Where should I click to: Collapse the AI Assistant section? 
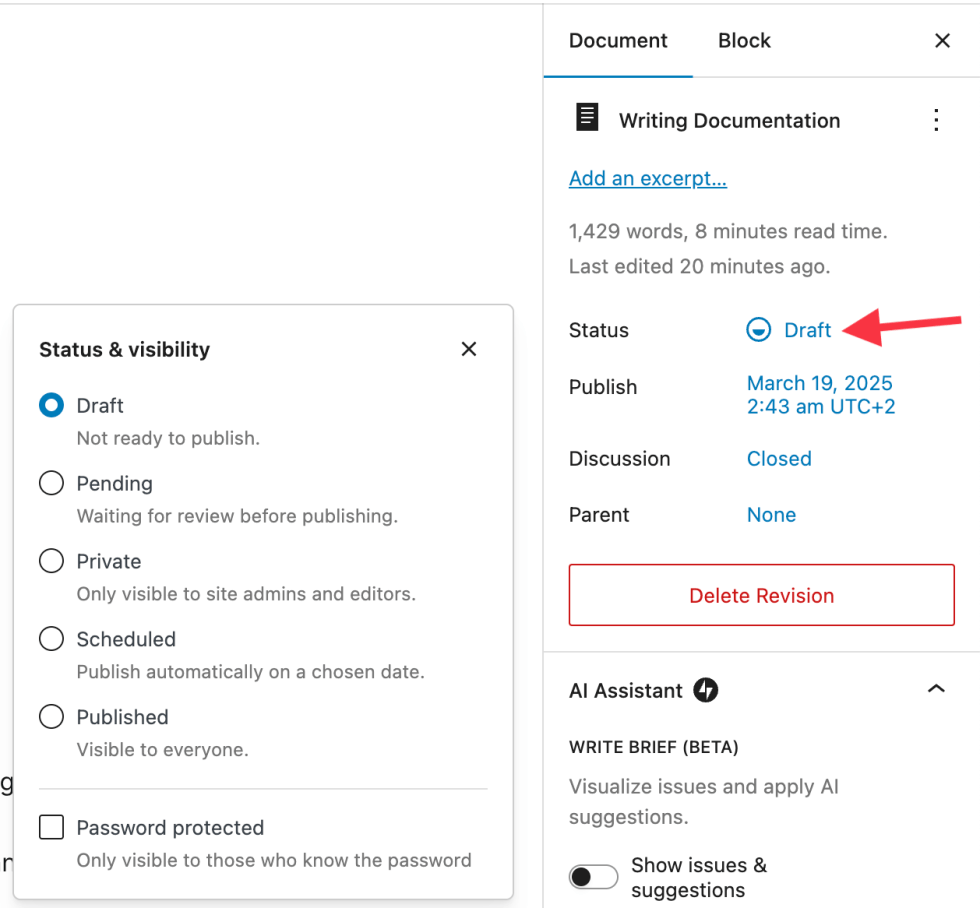936,689
